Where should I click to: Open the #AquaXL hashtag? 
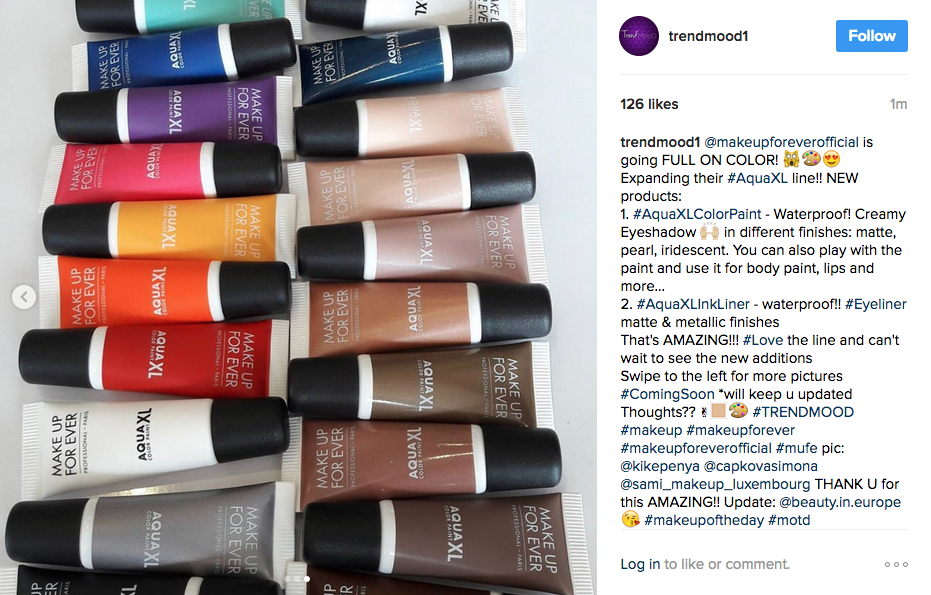(x=757, y=178)
